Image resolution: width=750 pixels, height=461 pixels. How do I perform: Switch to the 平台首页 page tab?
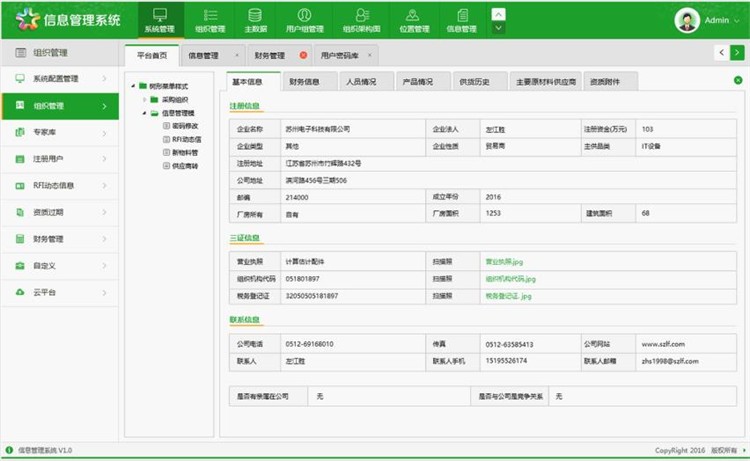pyautogui.click(x=152, y=55)
